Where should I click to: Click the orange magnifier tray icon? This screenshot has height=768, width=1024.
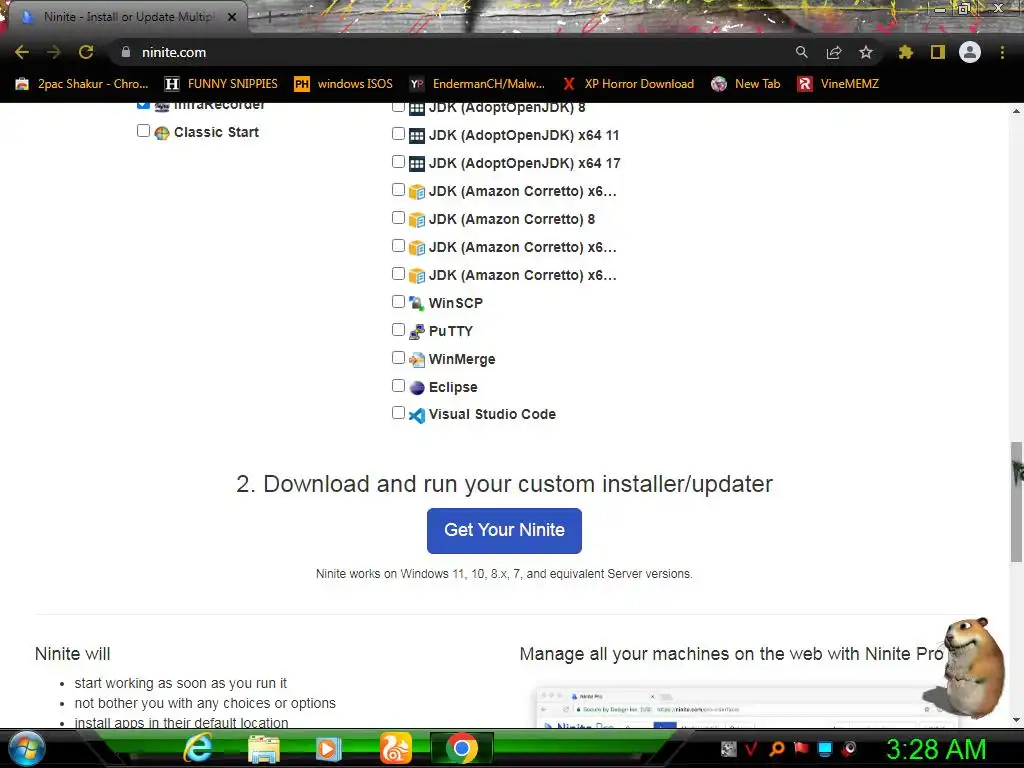[x=776, y=748]
